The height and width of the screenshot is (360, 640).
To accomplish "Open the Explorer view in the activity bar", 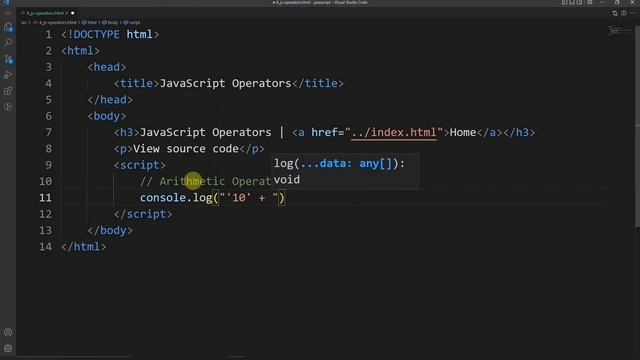I will click(8, 27).
